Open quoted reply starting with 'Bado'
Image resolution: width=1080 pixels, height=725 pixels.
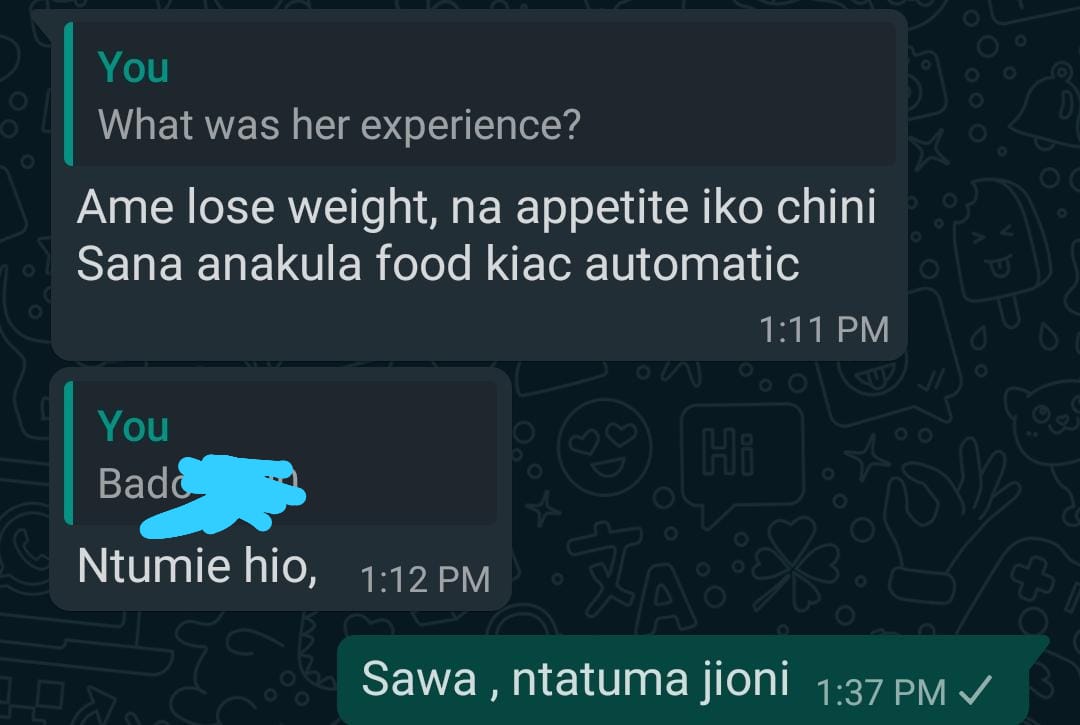(280, 452)
